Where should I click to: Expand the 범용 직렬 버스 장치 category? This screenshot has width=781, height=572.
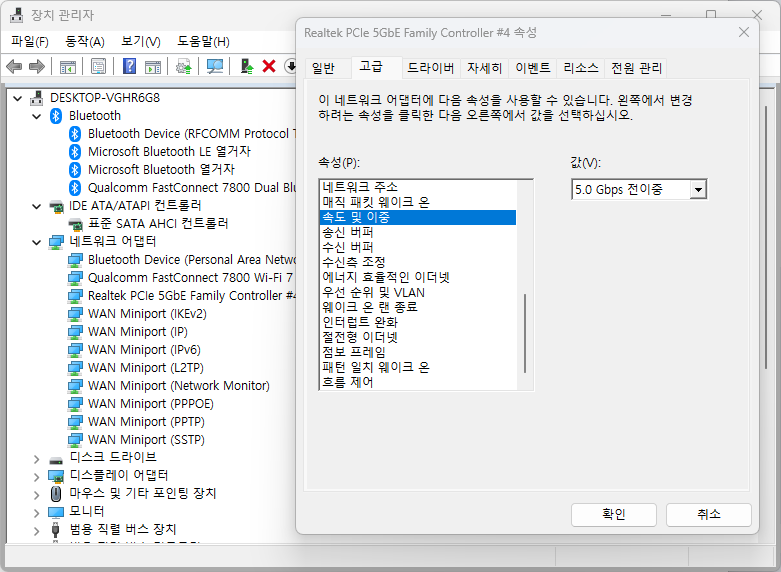point(36,531)
